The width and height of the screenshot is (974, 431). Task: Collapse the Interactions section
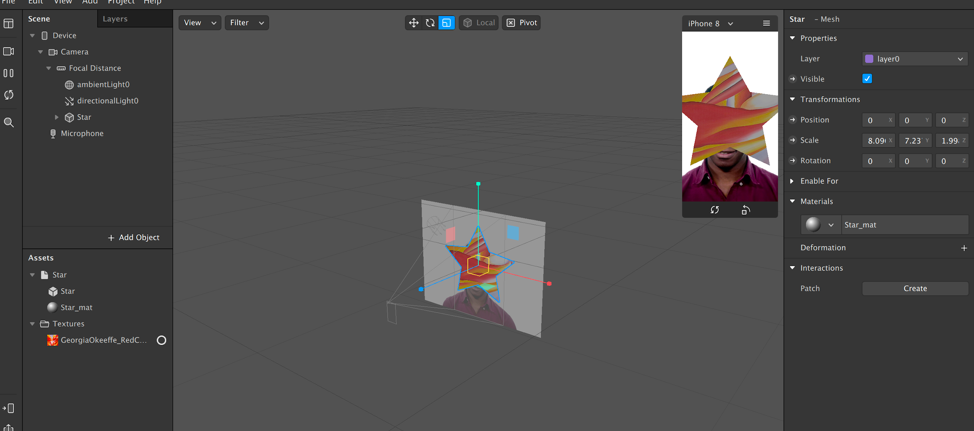792,268
